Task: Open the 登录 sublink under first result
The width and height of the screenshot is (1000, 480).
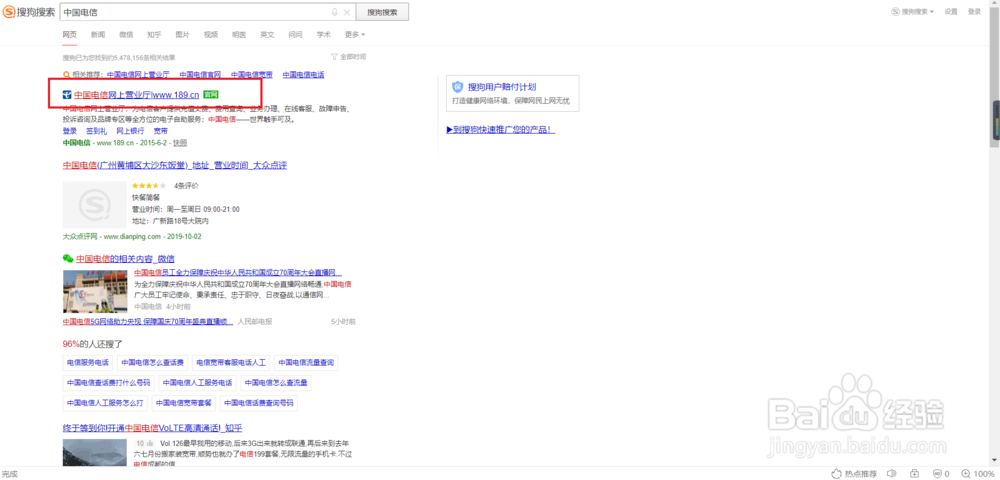Action: [70, 131]
